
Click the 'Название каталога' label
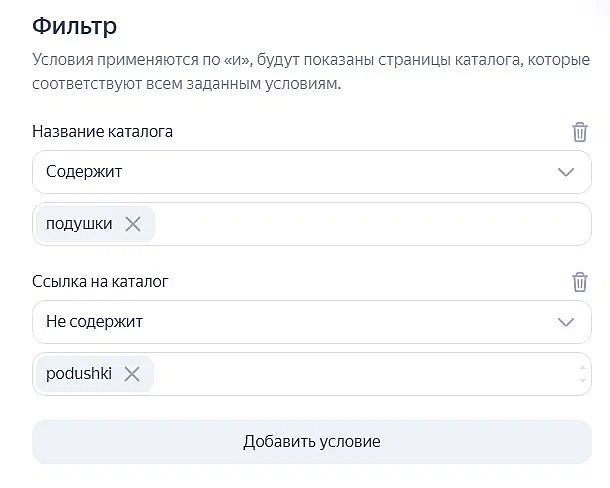[x=102, y=132]
